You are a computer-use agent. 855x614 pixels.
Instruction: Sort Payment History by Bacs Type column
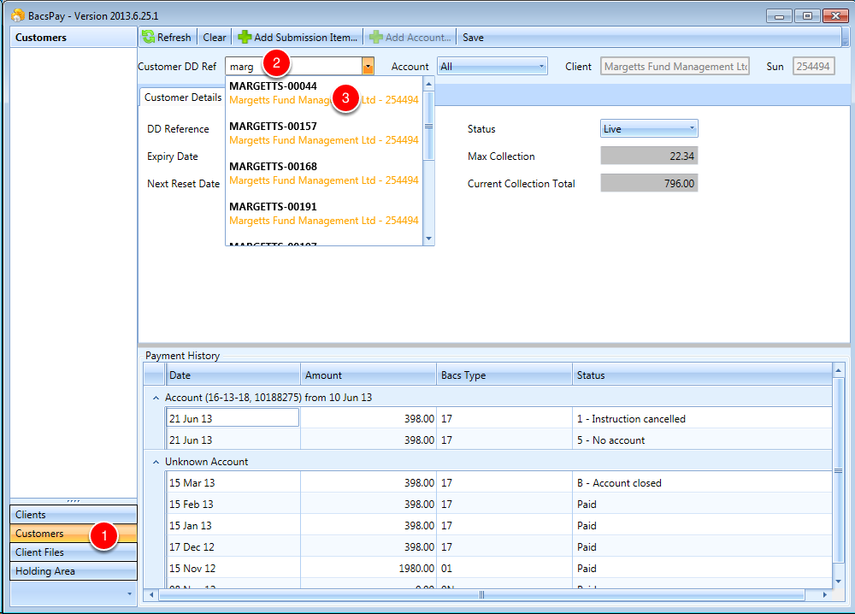pos(504,375)
